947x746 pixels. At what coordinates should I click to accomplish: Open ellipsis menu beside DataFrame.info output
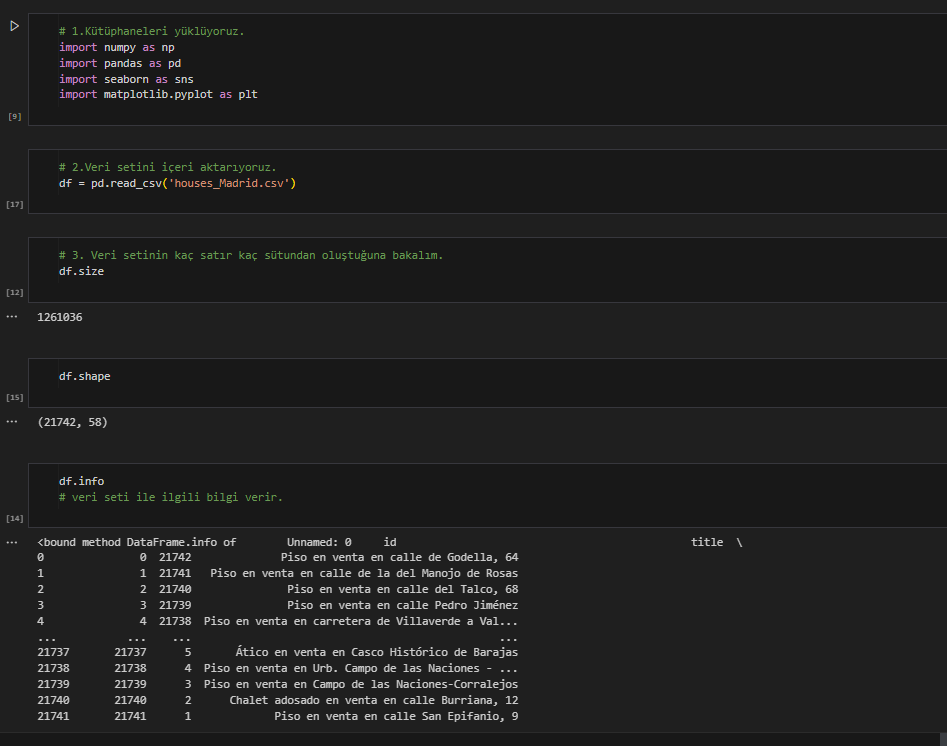[12, 542]
